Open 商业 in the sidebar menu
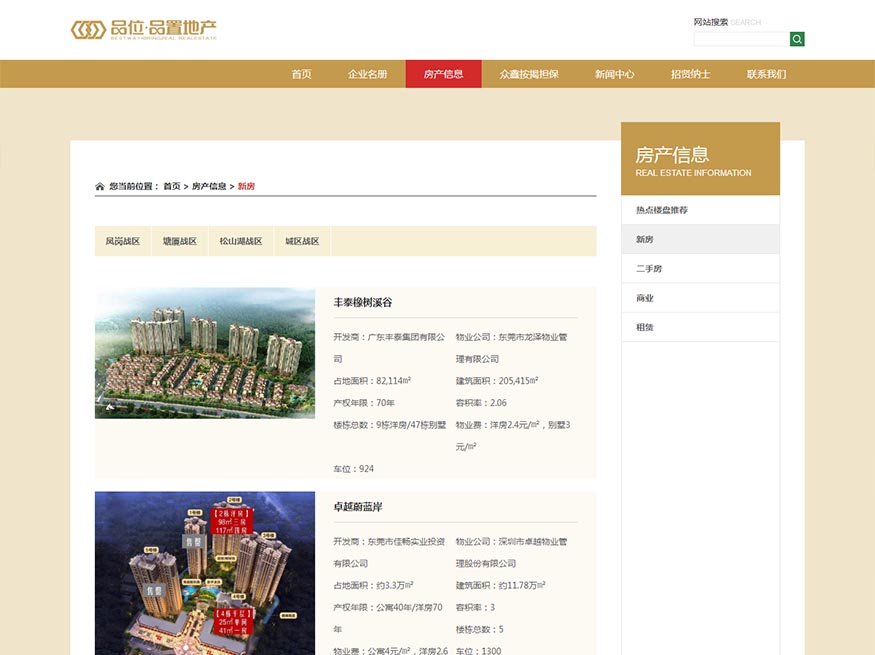Screen dimensions: 875x655 point(700,298)
